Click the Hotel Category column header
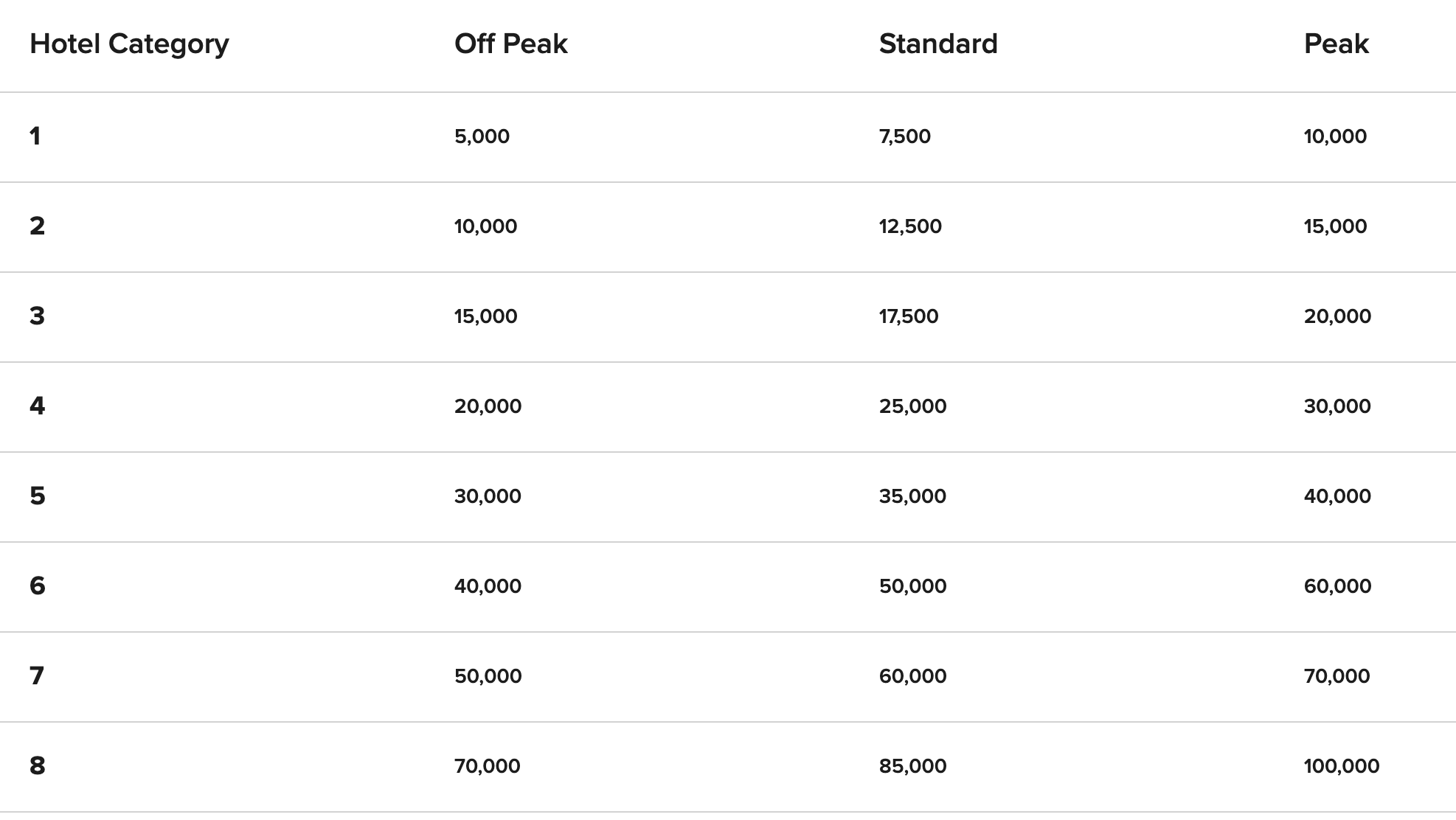The image size is (1456, 820). coord(129,44)
